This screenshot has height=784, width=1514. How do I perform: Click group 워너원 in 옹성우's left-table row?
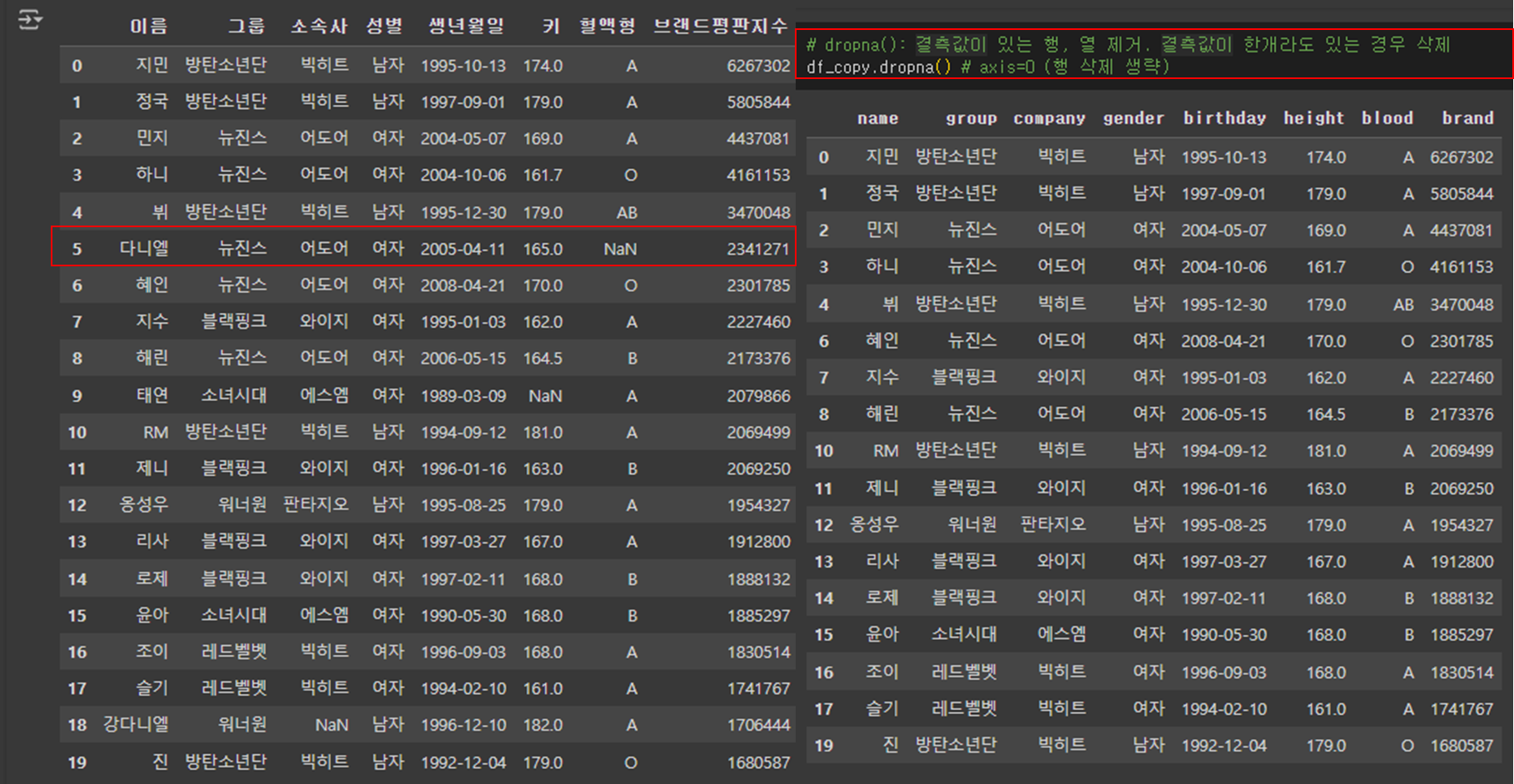[x=242, y=504]
